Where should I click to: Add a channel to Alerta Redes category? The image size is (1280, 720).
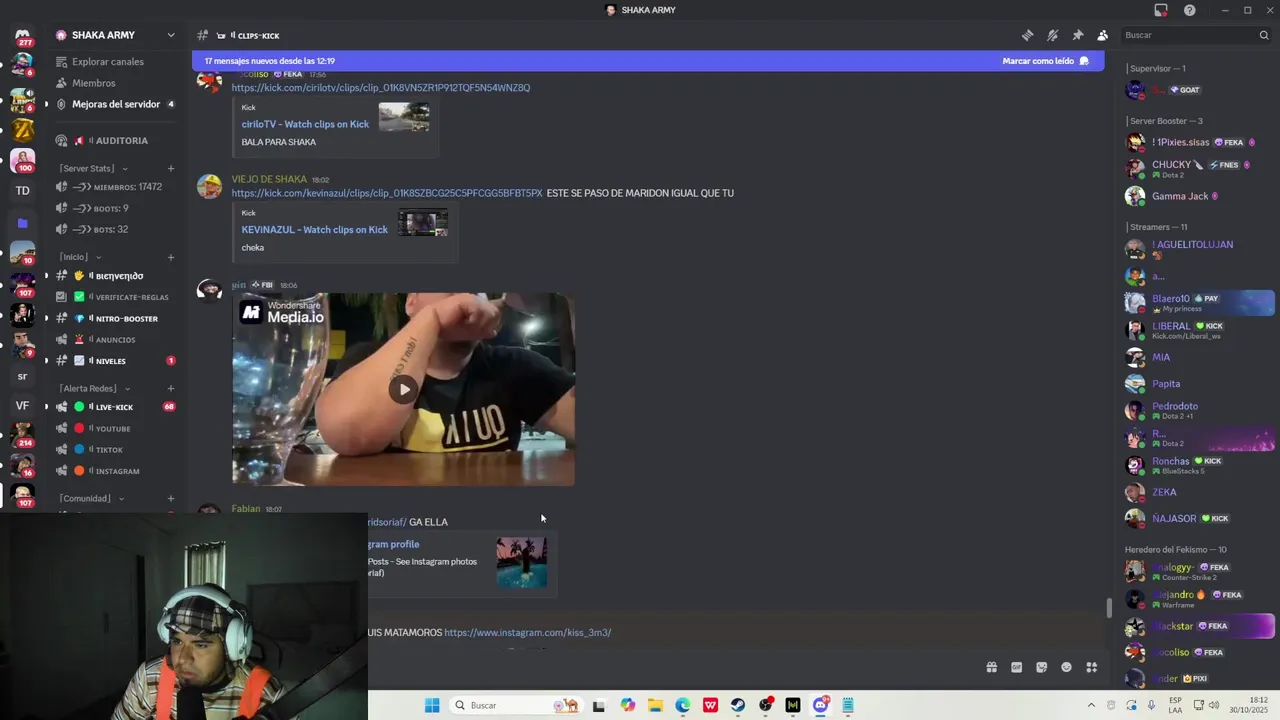click(171, 388)
